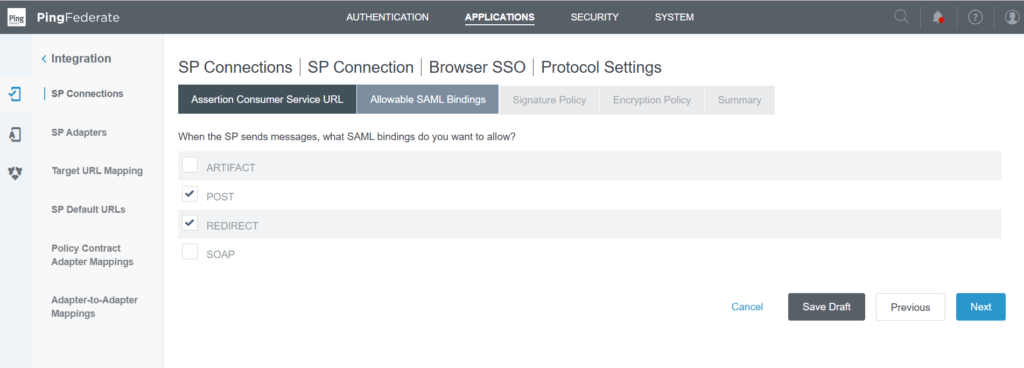Click the Next button

[980, 307]
